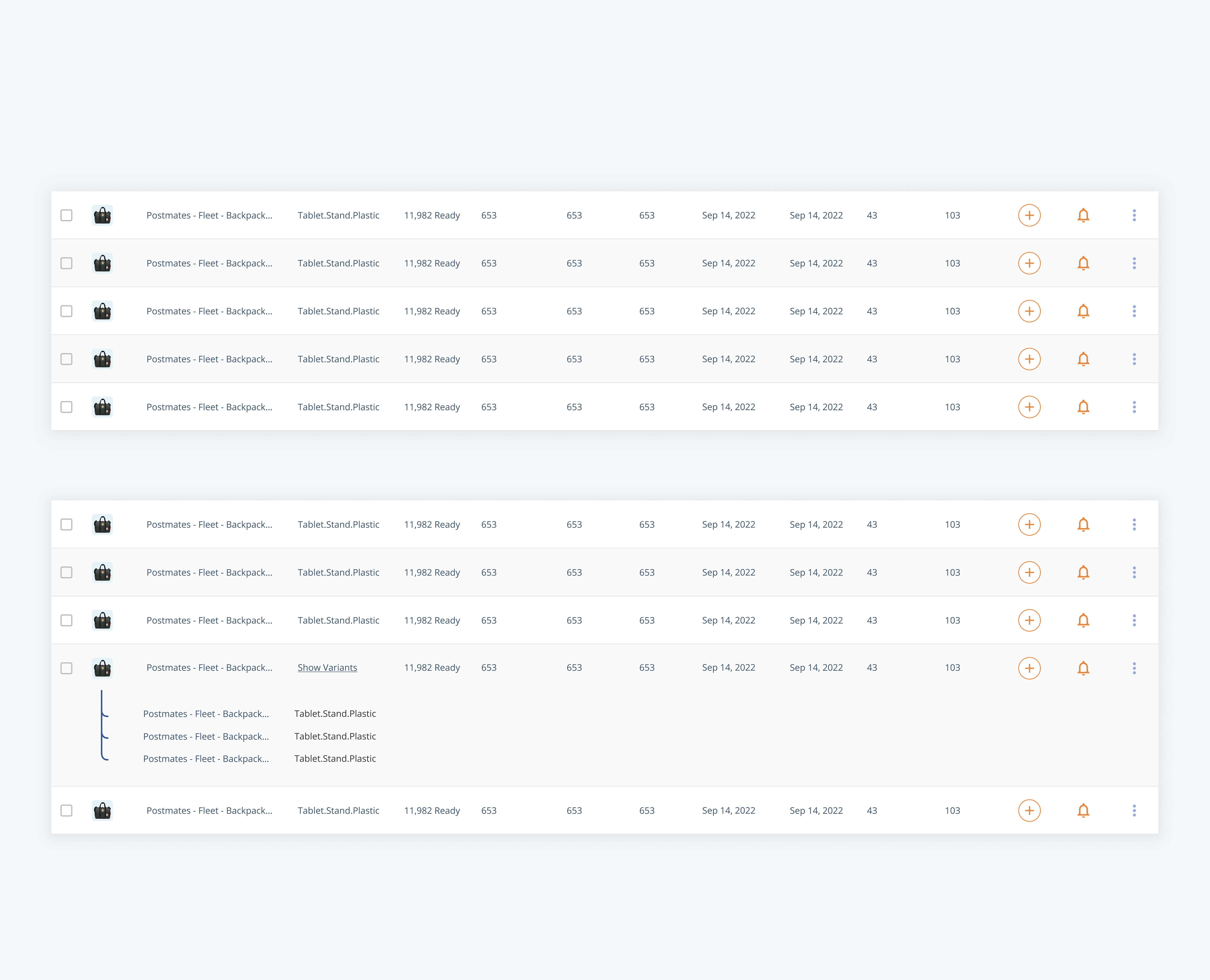Click the first variant's Postmates - Fleet - Backpack name
This screenshot has width=1210, height=980.
206,714
